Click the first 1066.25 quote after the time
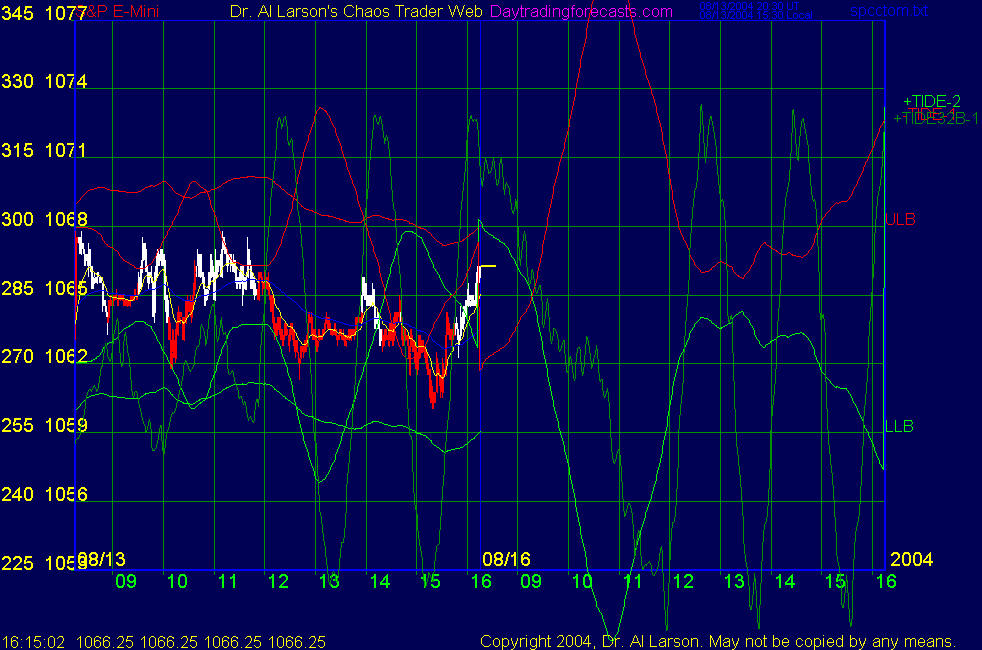 click(x=105, y=642)
